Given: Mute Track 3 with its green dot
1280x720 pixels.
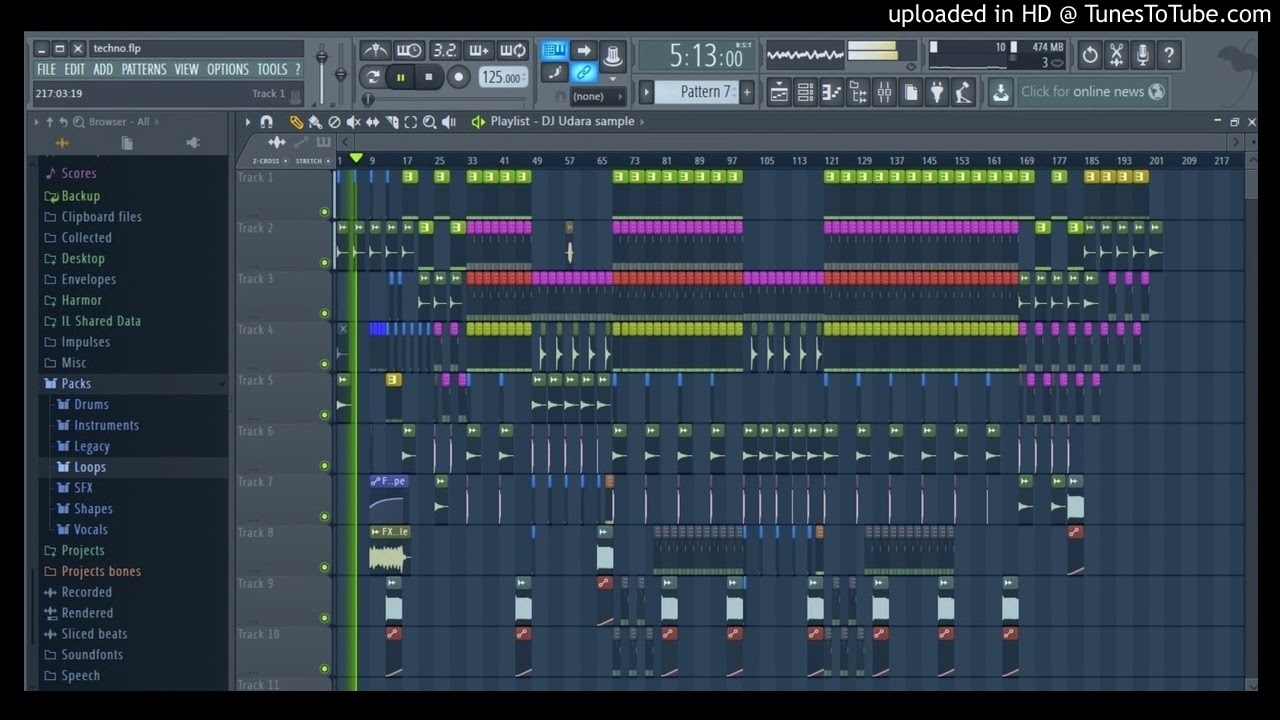Looking at the screenshot, I should 324,314.
